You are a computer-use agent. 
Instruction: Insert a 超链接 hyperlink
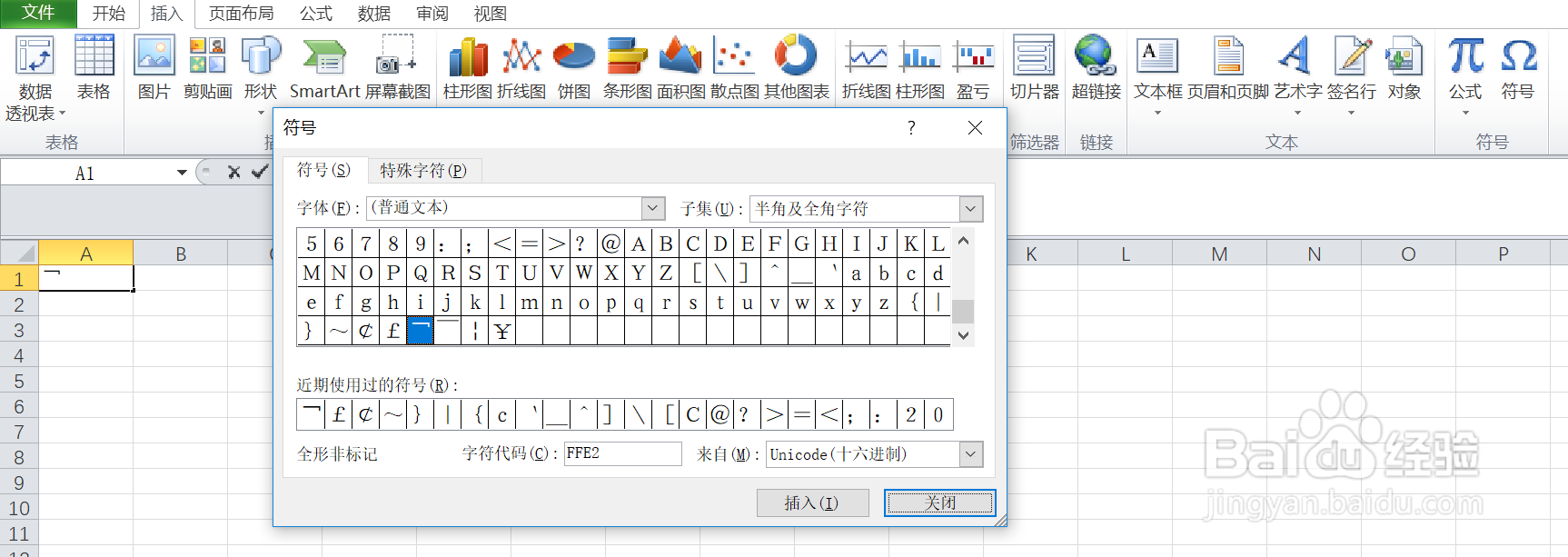pyautogui.click(x=1096, y=56)
